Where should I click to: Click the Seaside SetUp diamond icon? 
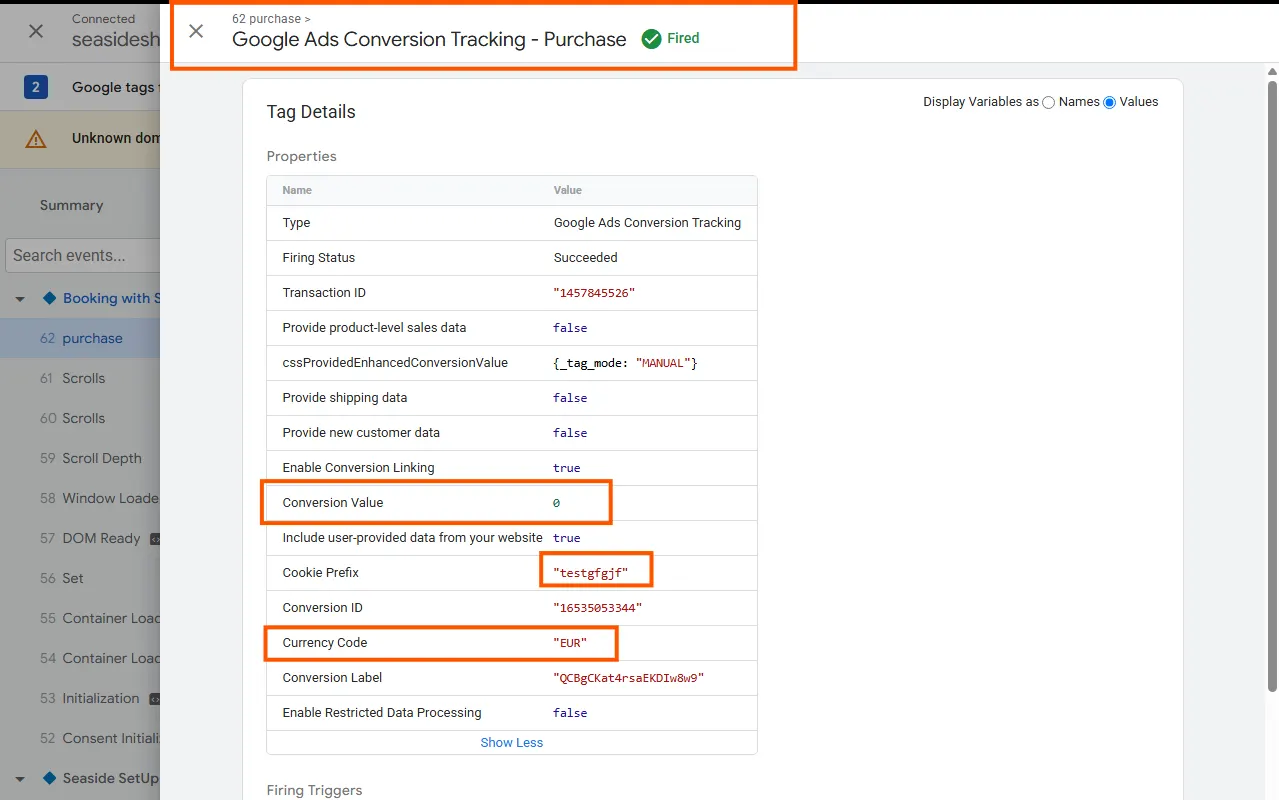[x=49, y=778]
